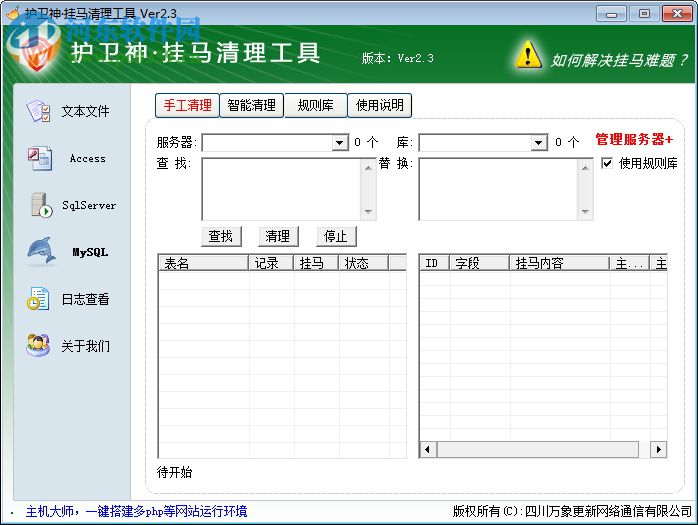This screenshot has height=525, width=698.
Task: Click the 关于我们 people icon
Action: point(38,345)
